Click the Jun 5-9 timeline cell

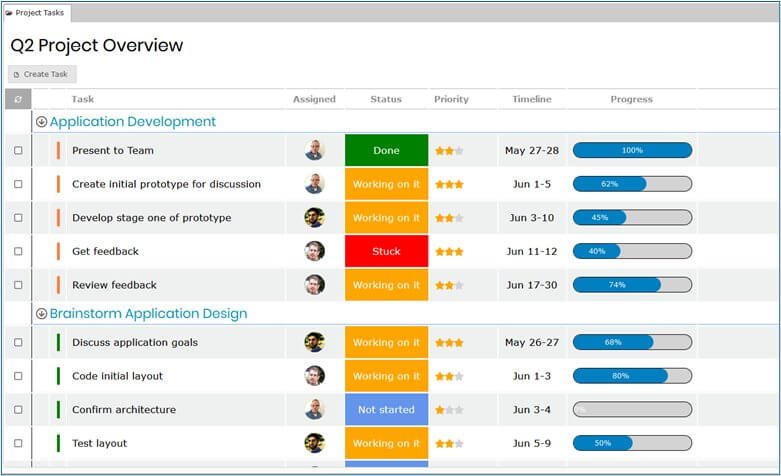[x=531, y=443]
